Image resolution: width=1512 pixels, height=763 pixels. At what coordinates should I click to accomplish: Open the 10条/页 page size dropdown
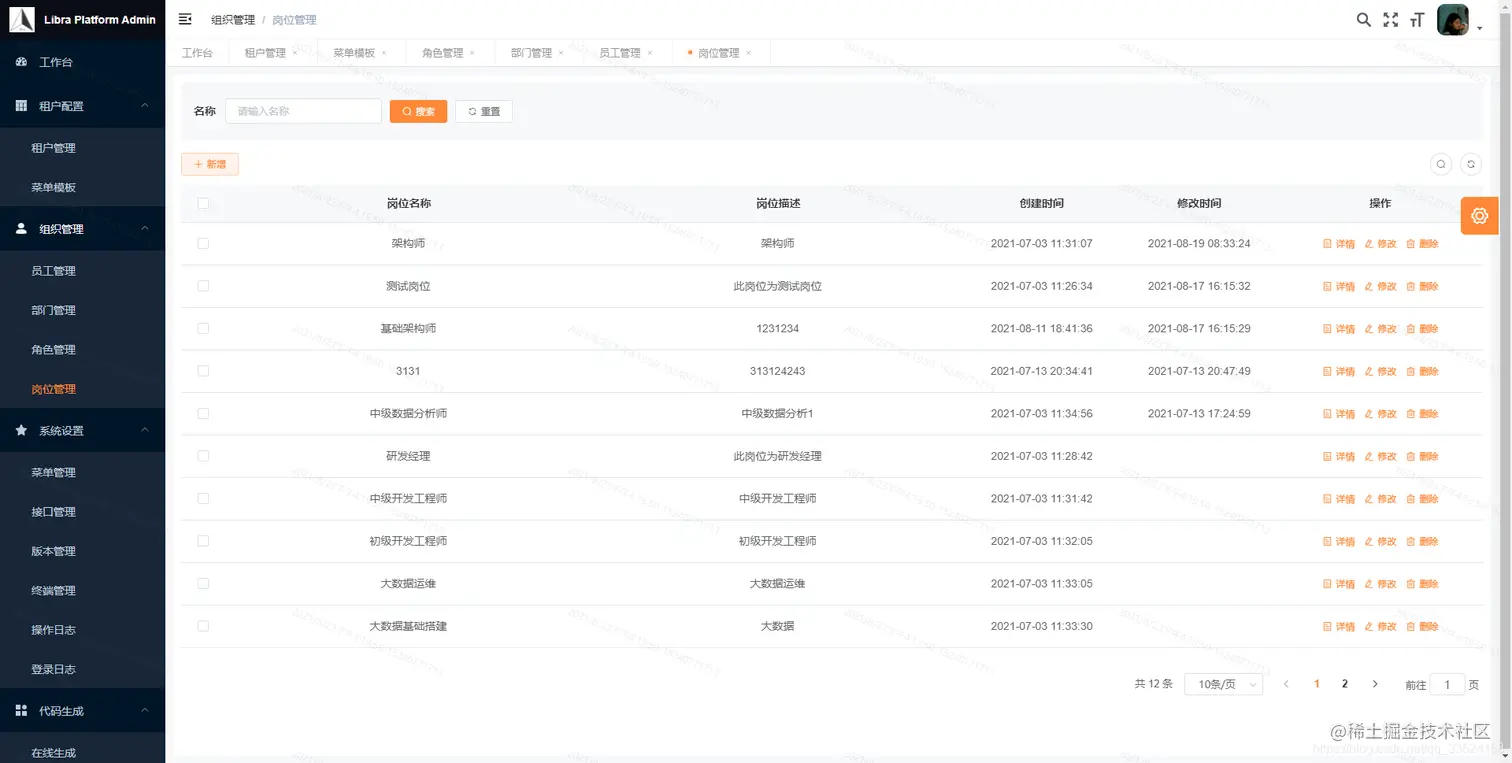point(1223,684)
